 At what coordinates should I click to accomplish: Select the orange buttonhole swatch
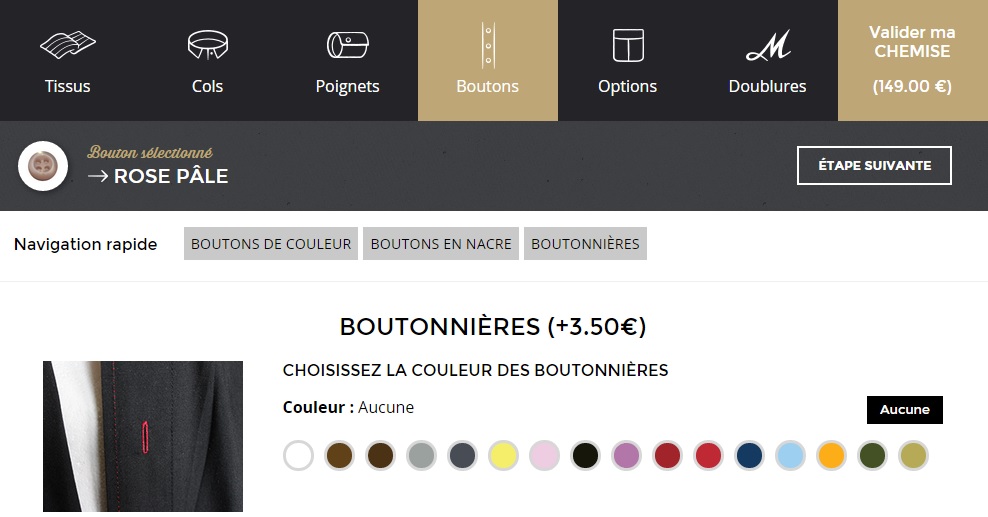pos(831,456)
